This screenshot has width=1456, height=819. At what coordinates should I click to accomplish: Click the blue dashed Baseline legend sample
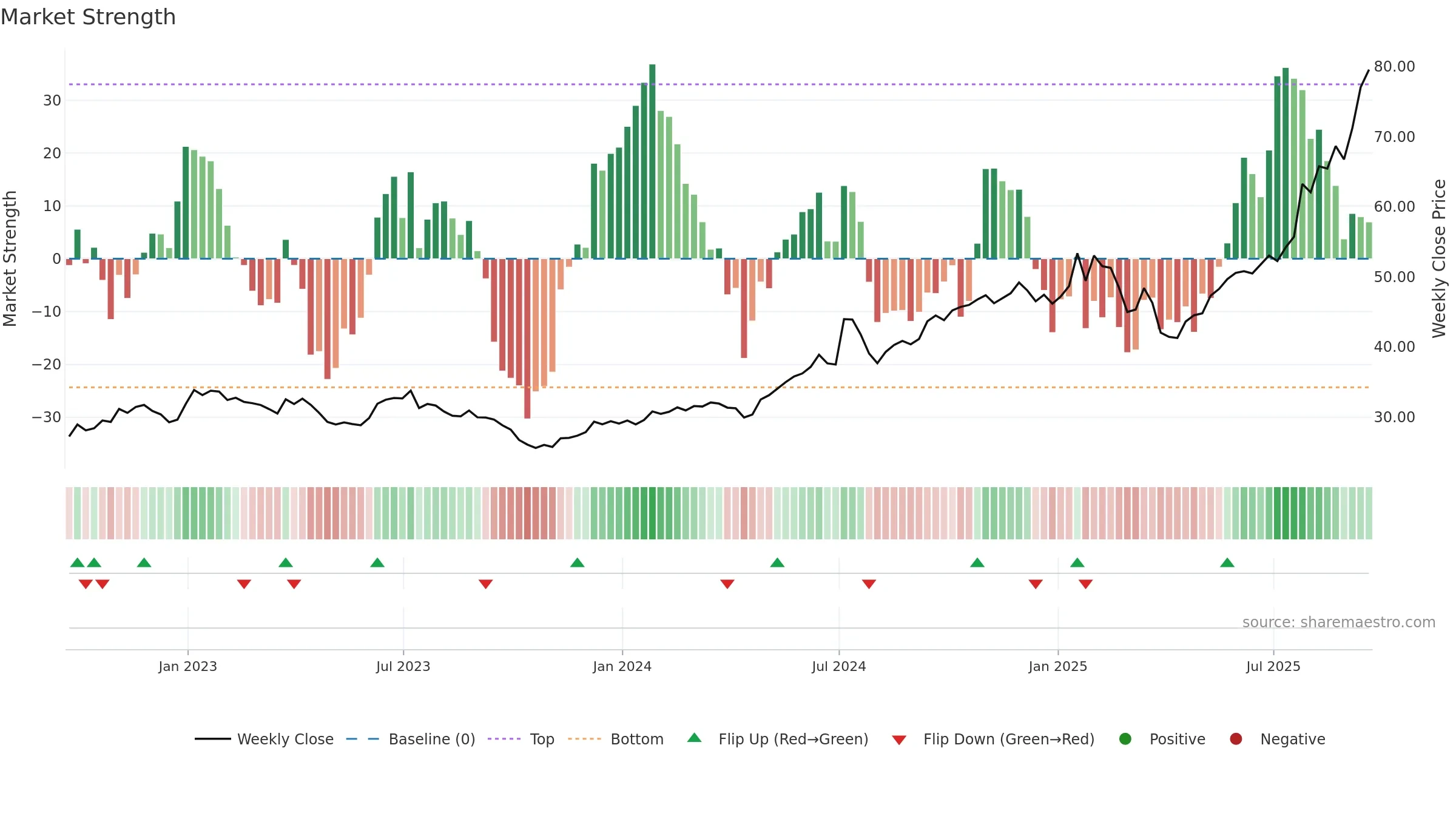pos(363,739)
